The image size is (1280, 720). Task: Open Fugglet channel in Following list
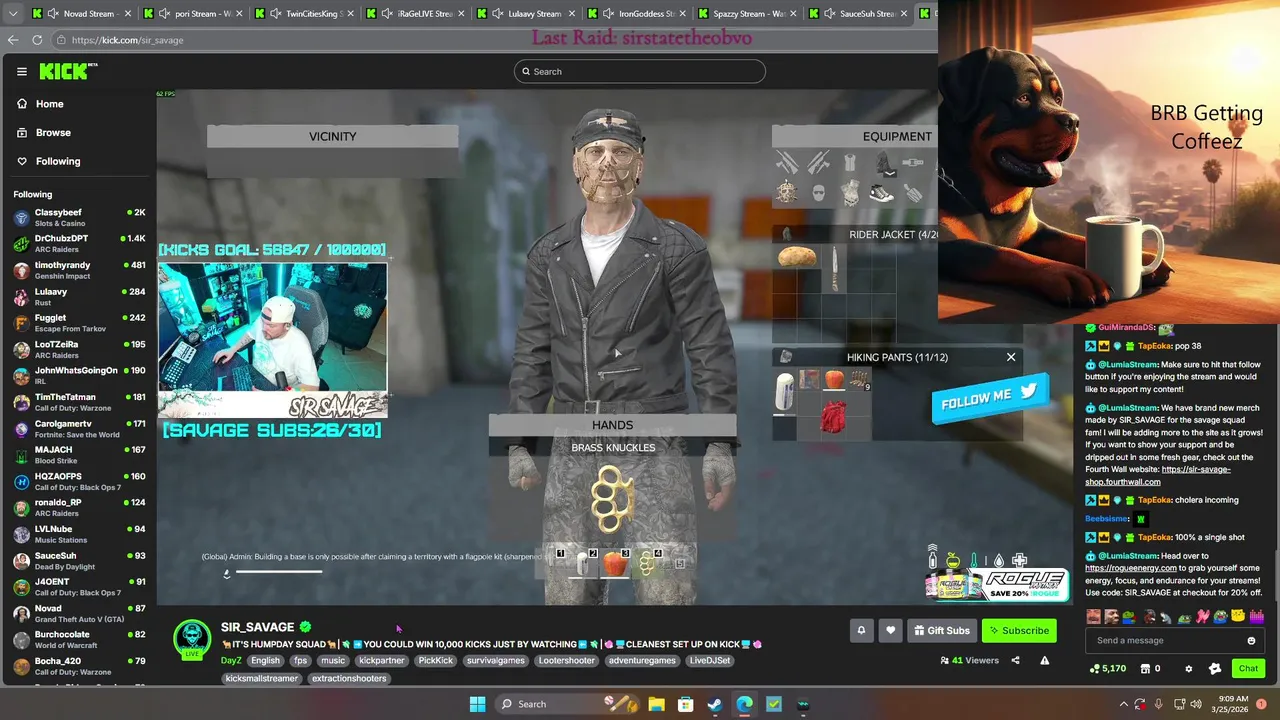coord(78,323)
